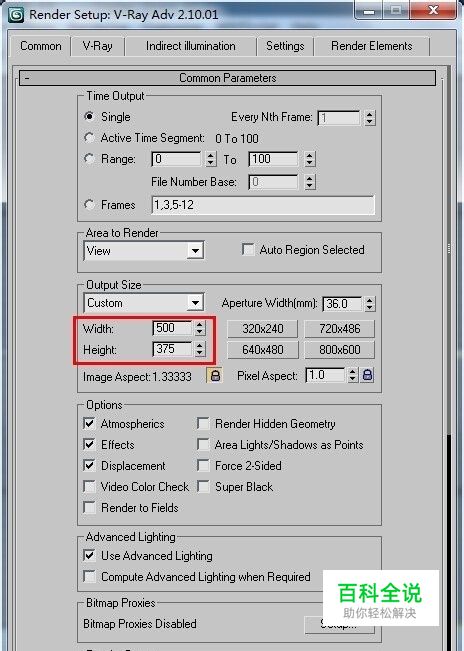464x651 pixels.
Task: Enable the Super Black checkbox
Action: click(203, 486)
